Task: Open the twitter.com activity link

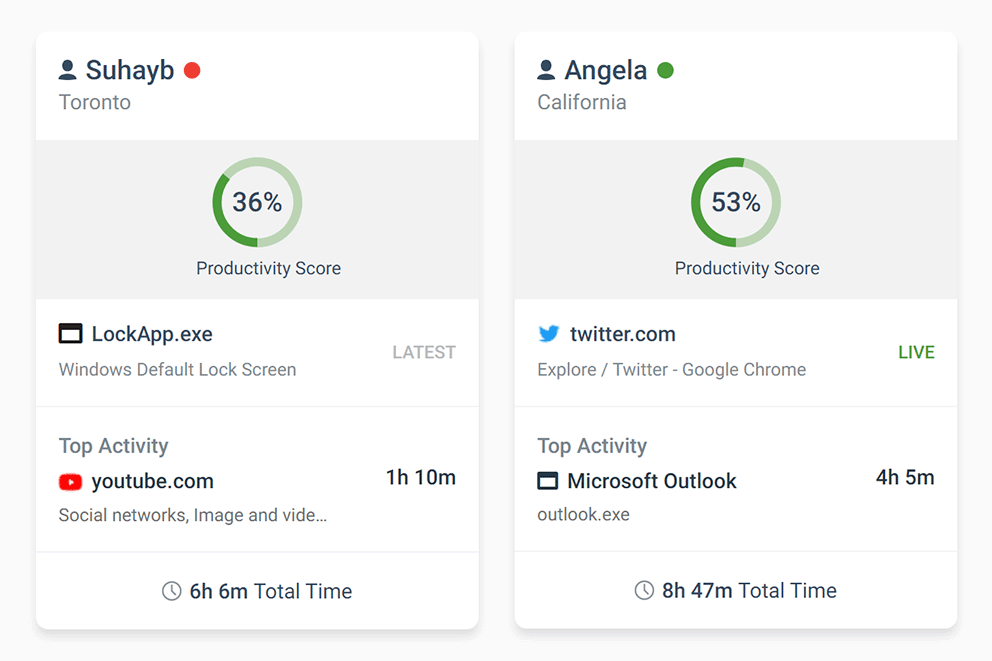Action: (622, 334)
